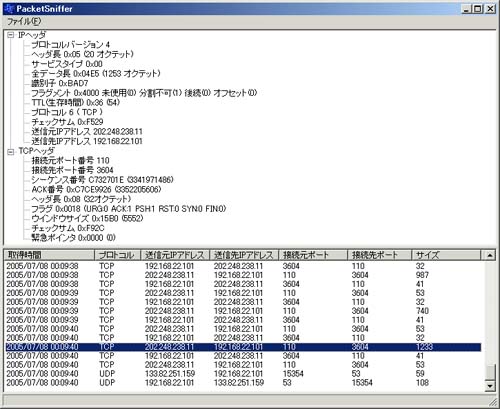The width and height of the screenshot is (500, 409).
Task: Click the PacketSniffer title bar app icon
Action: (9, 9)
